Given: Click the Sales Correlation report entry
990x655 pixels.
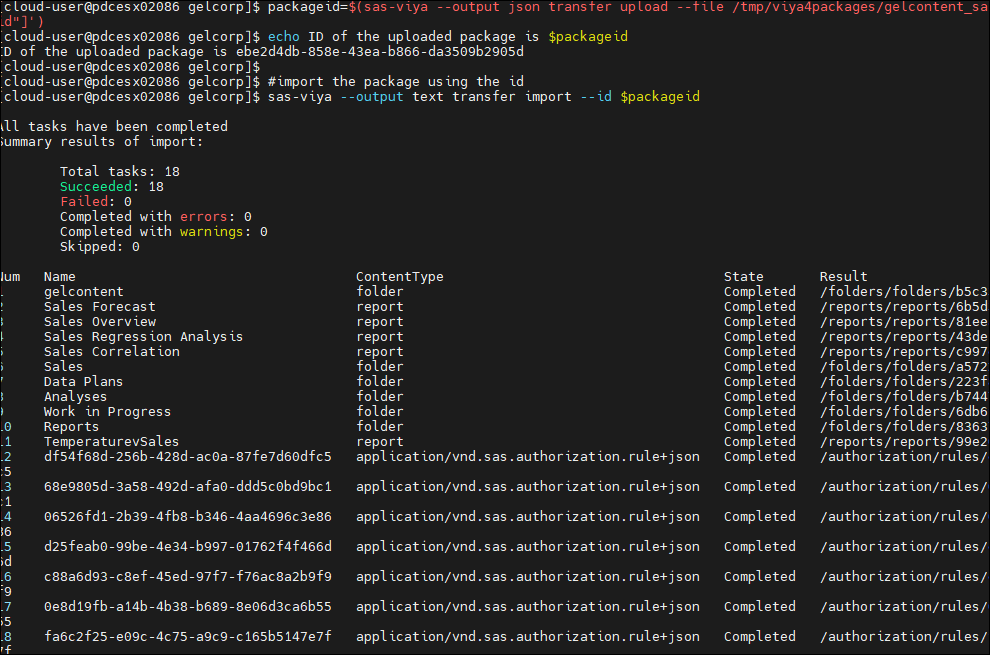Looking at the screenshot, I should click(112, 352).
